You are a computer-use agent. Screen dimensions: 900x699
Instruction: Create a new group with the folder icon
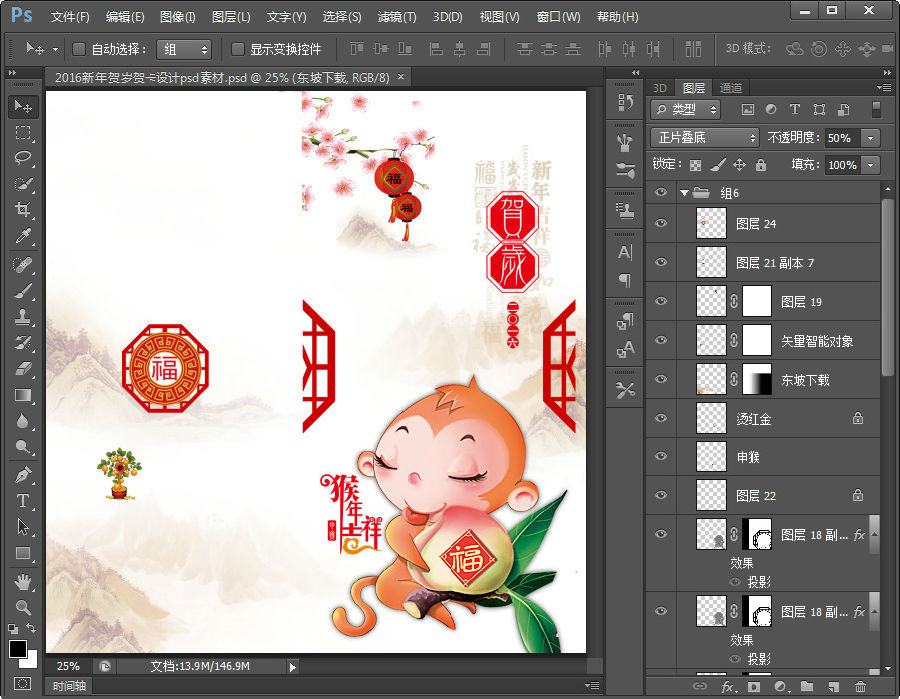[807, 686]
